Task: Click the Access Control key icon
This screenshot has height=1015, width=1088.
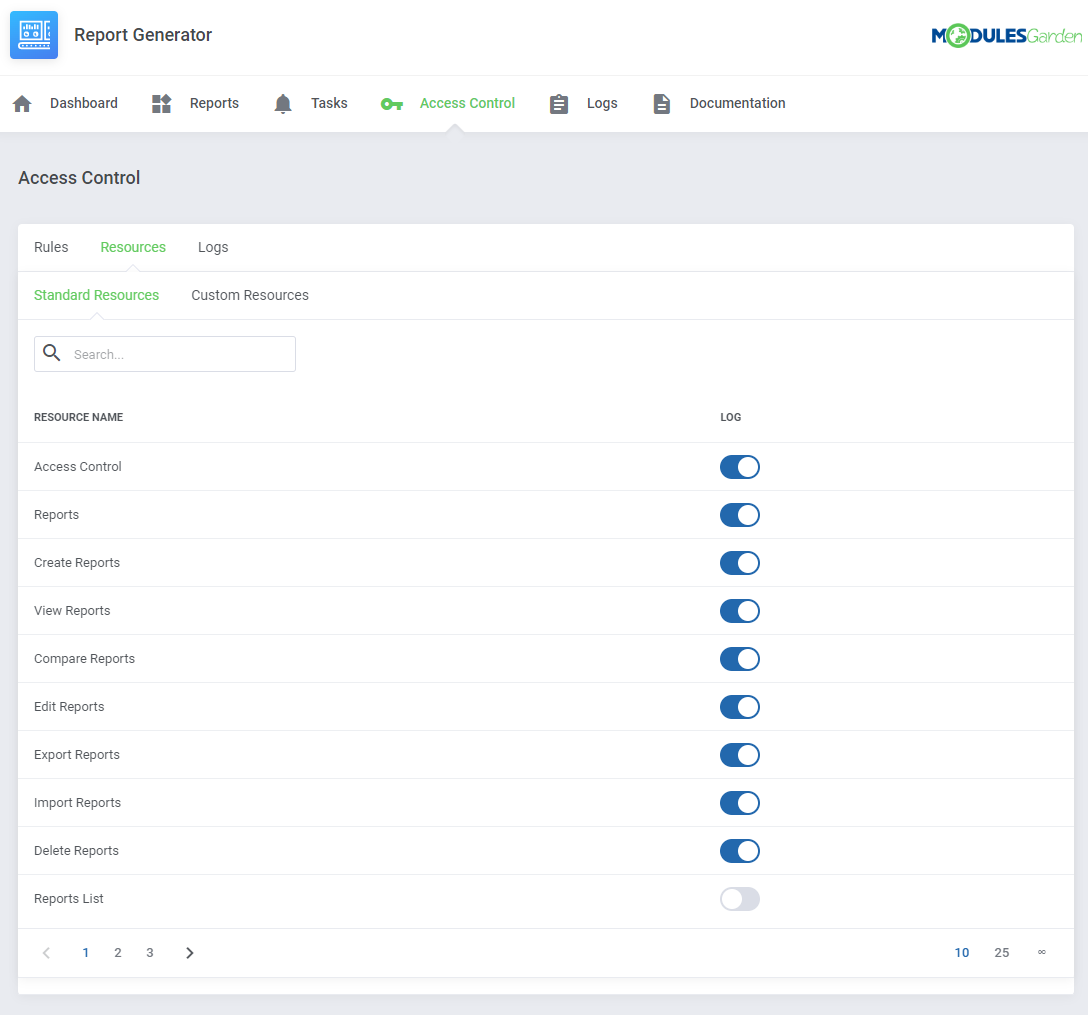Action: pos(392,104)
